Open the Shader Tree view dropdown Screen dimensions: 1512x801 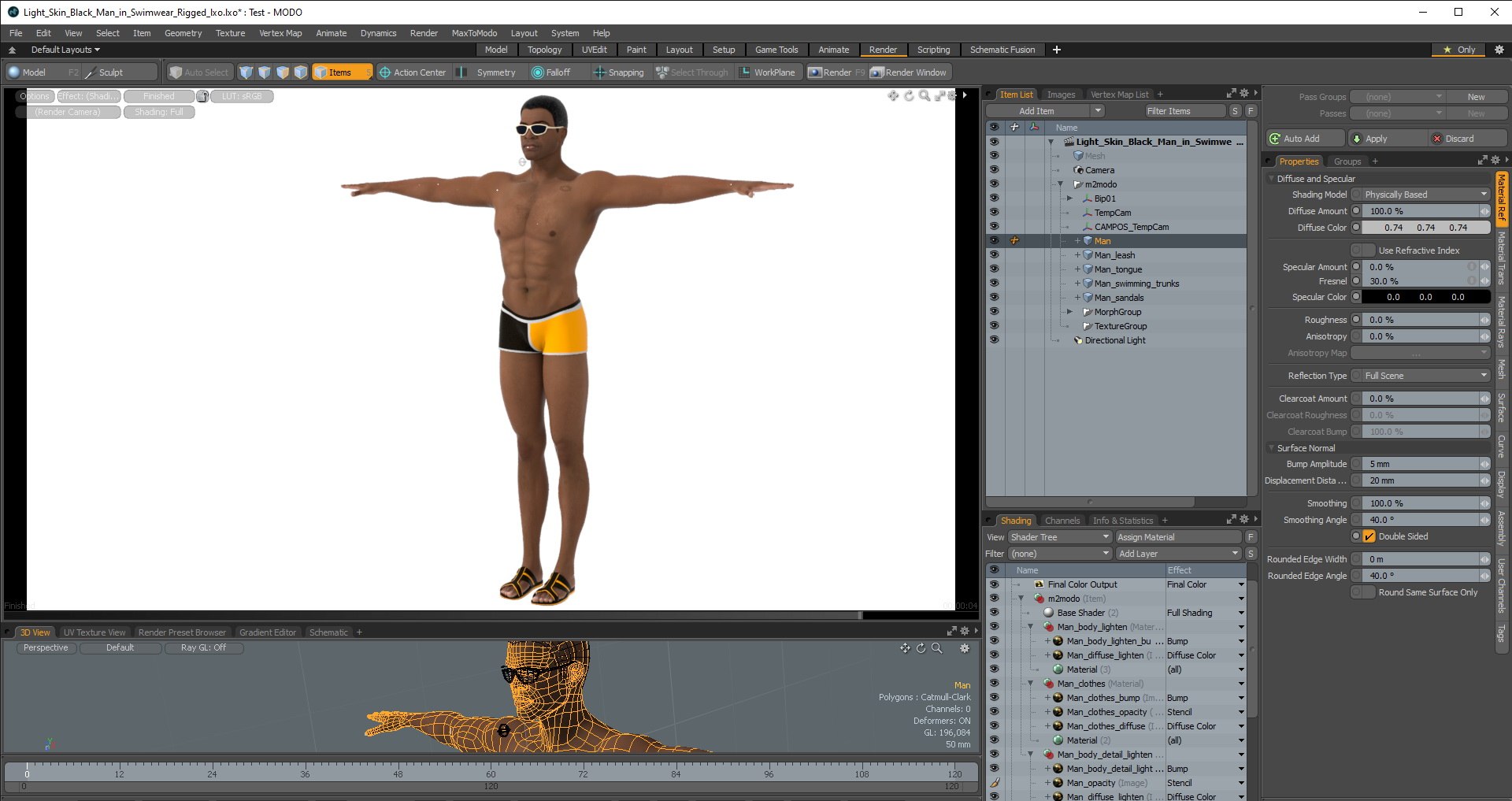(1059, 537)
